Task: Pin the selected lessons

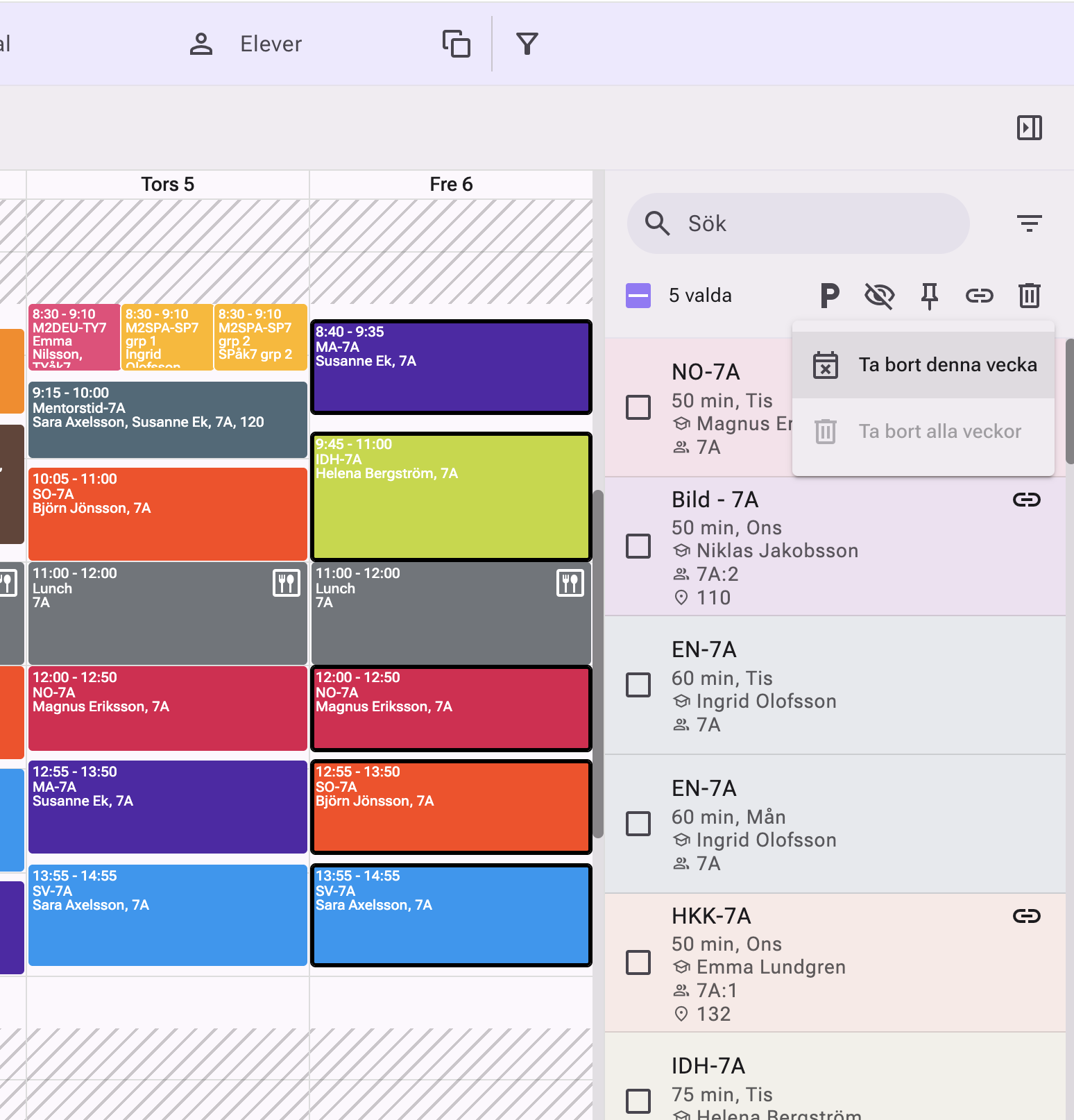Action: (x=929, y=296)
